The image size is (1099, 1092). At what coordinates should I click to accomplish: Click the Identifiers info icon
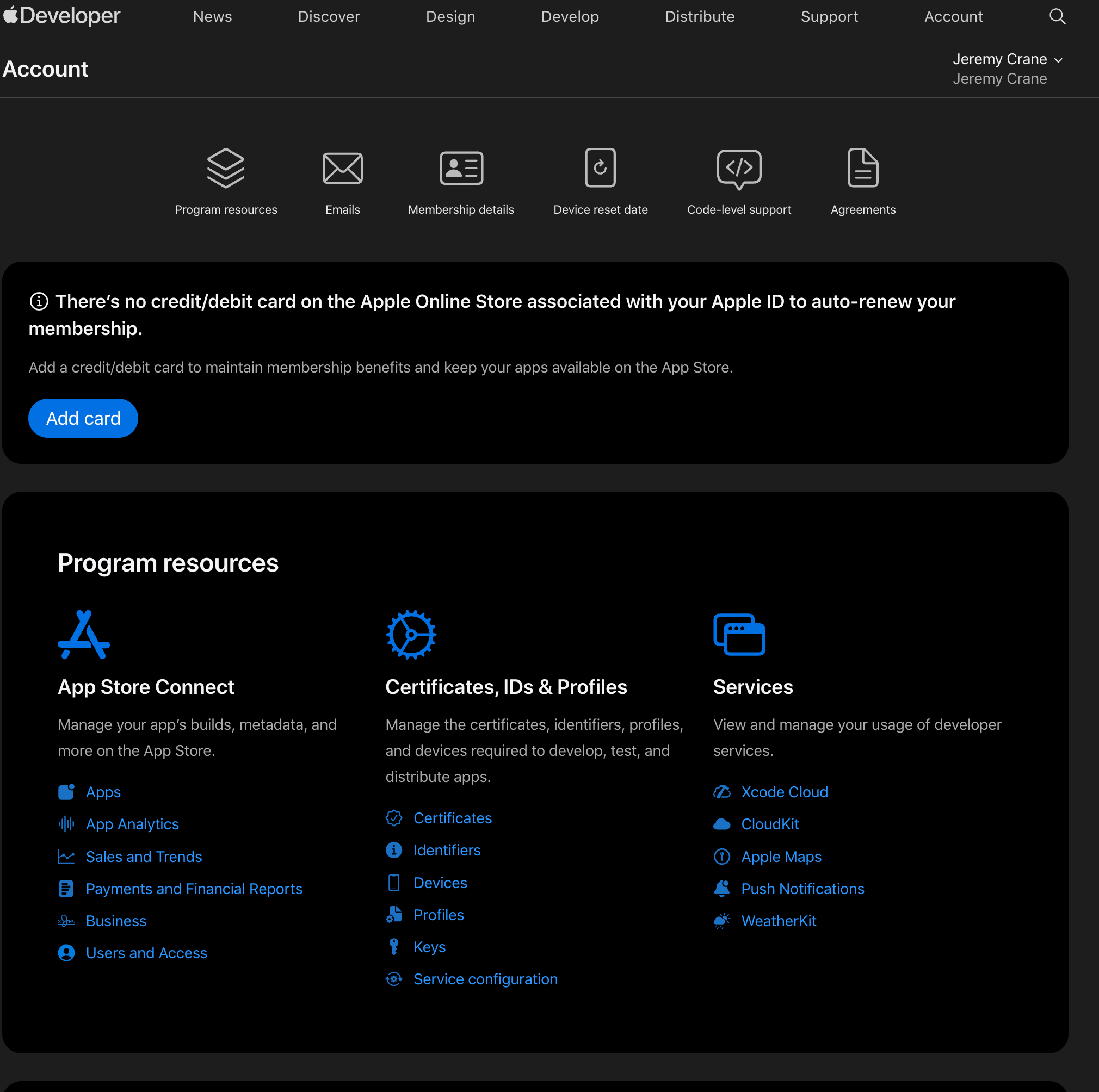(394, 850)
